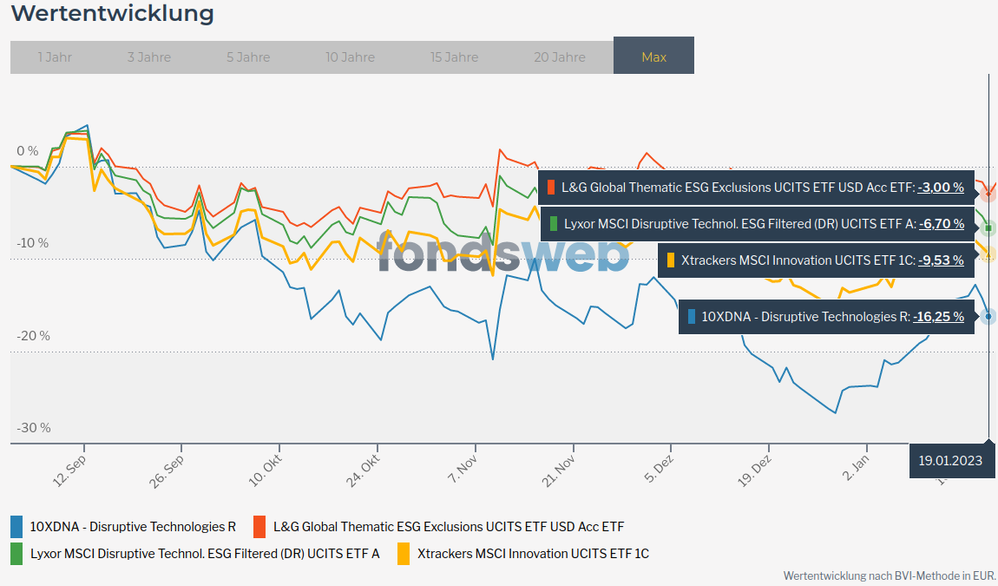Toggle red L&G Global Thematic legend square
The height and width of the screenshot is (586, 998).
pos(259,526)
